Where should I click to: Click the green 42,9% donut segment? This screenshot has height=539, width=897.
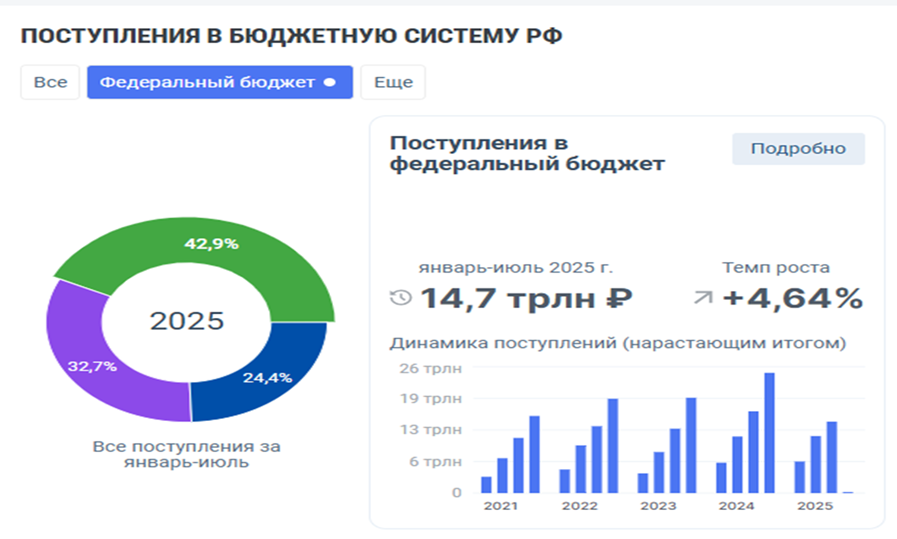coord(212,243)
